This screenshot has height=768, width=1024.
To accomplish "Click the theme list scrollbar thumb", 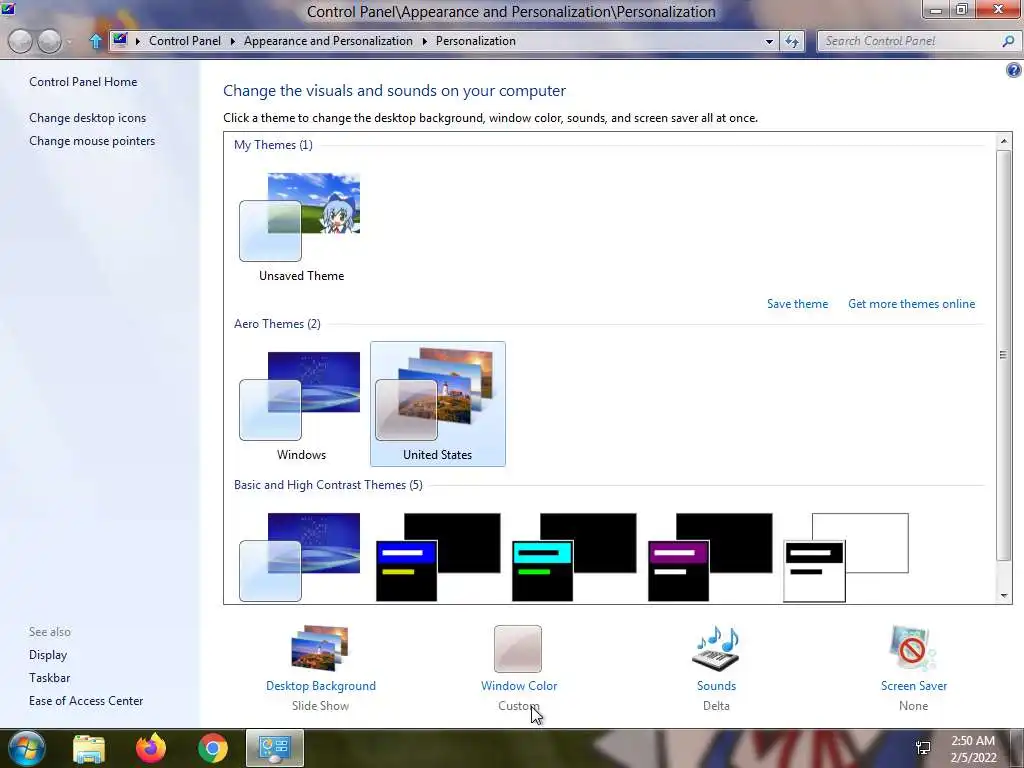I will [x=1004, y=355].
